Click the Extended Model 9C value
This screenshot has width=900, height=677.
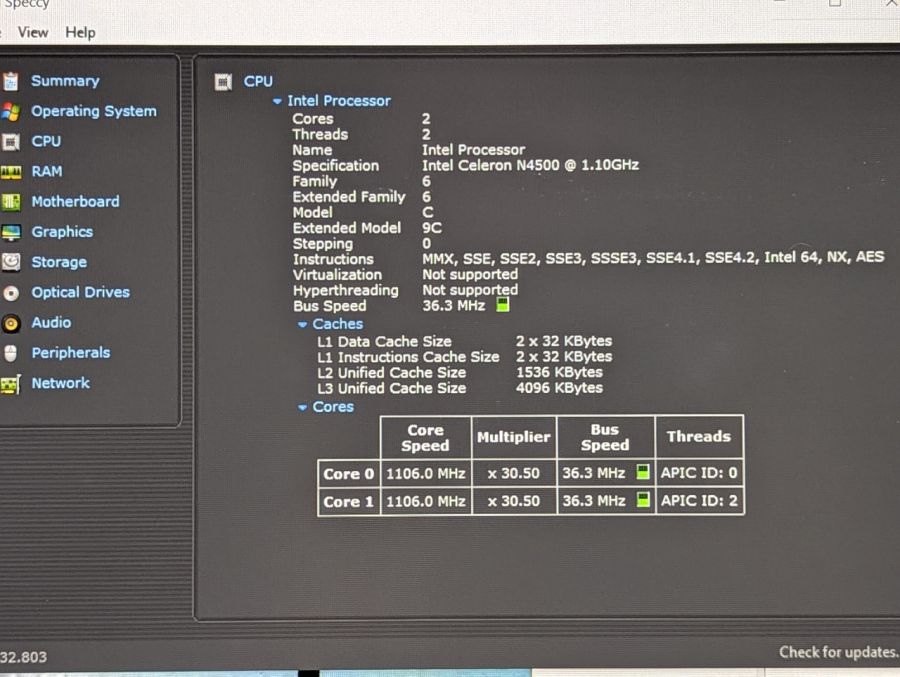tap(432, 228)
